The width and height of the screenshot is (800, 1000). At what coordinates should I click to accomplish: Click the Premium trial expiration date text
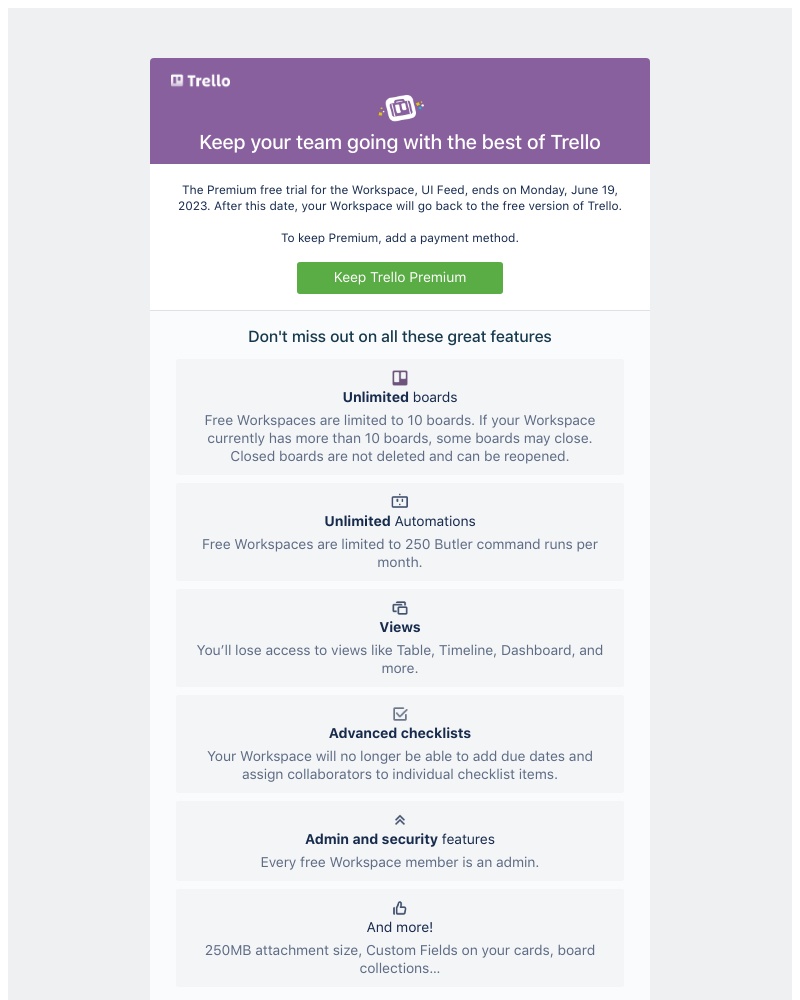click(x=400, y=198)
